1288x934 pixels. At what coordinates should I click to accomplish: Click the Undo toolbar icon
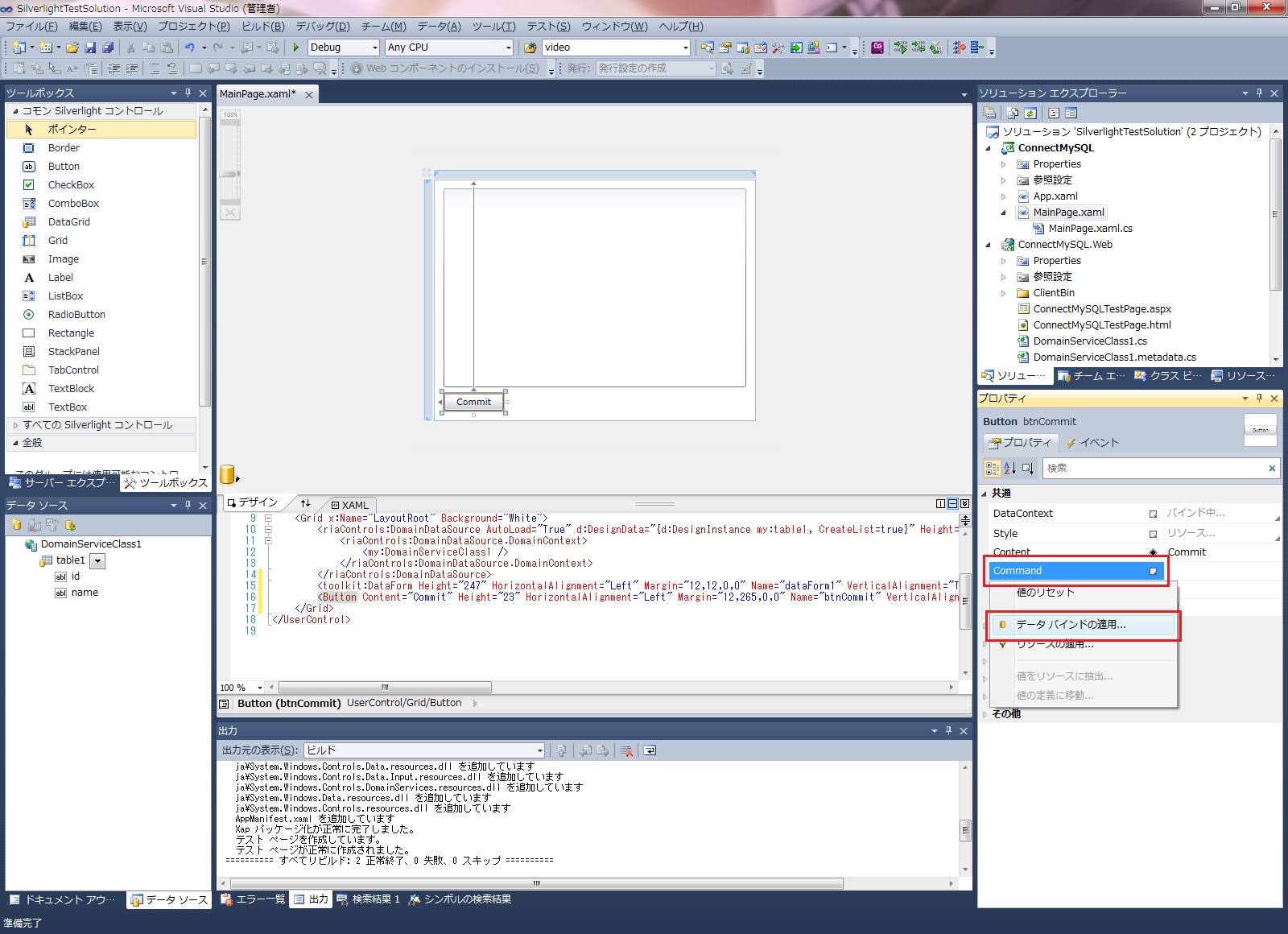[190, 48]
